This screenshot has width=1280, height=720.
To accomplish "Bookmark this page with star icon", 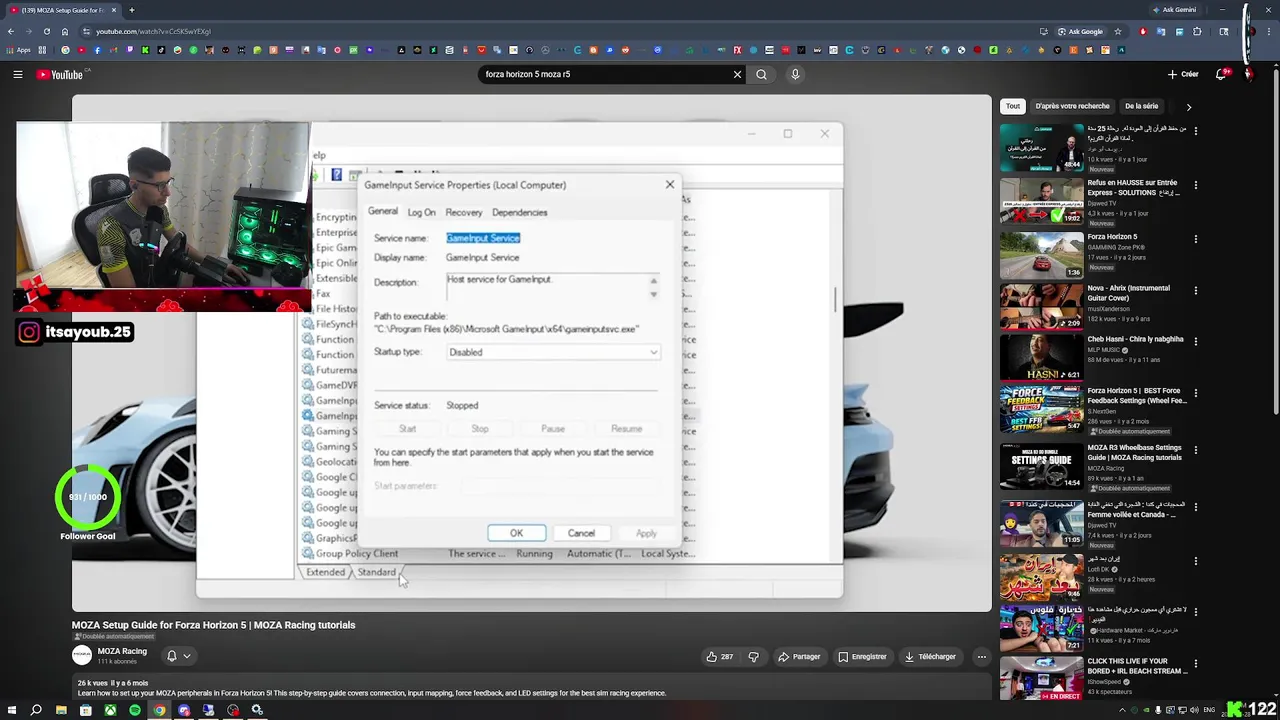I will (x=1118, y=31).
